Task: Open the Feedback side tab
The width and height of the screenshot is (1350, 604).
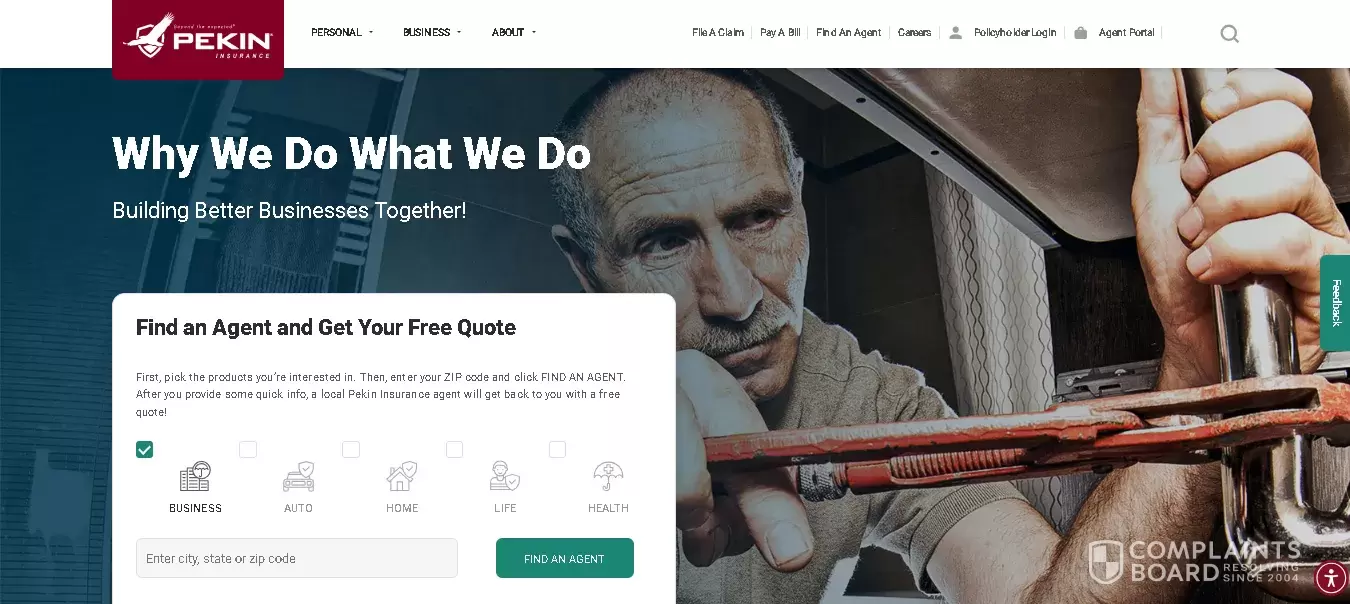Action: 1335,303
